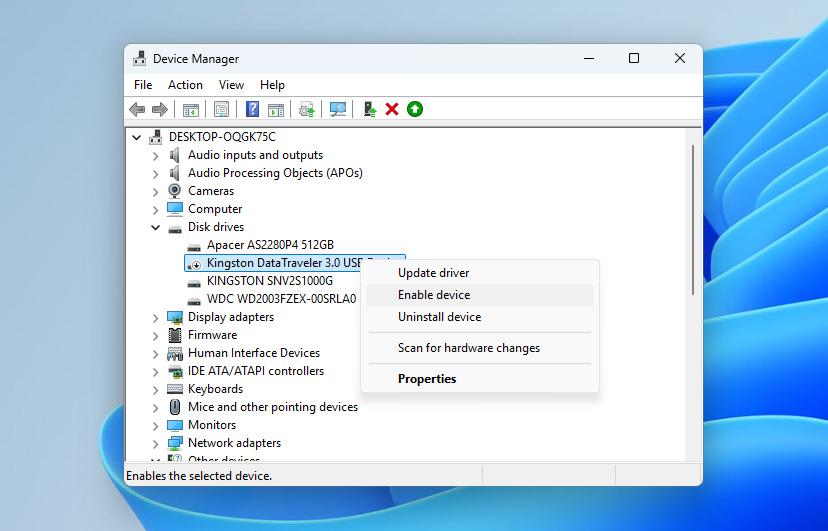The width and height of the screenshot is (828, 531).
Task: Click Scan for hardware changes monitor icon
Action: 337,109
